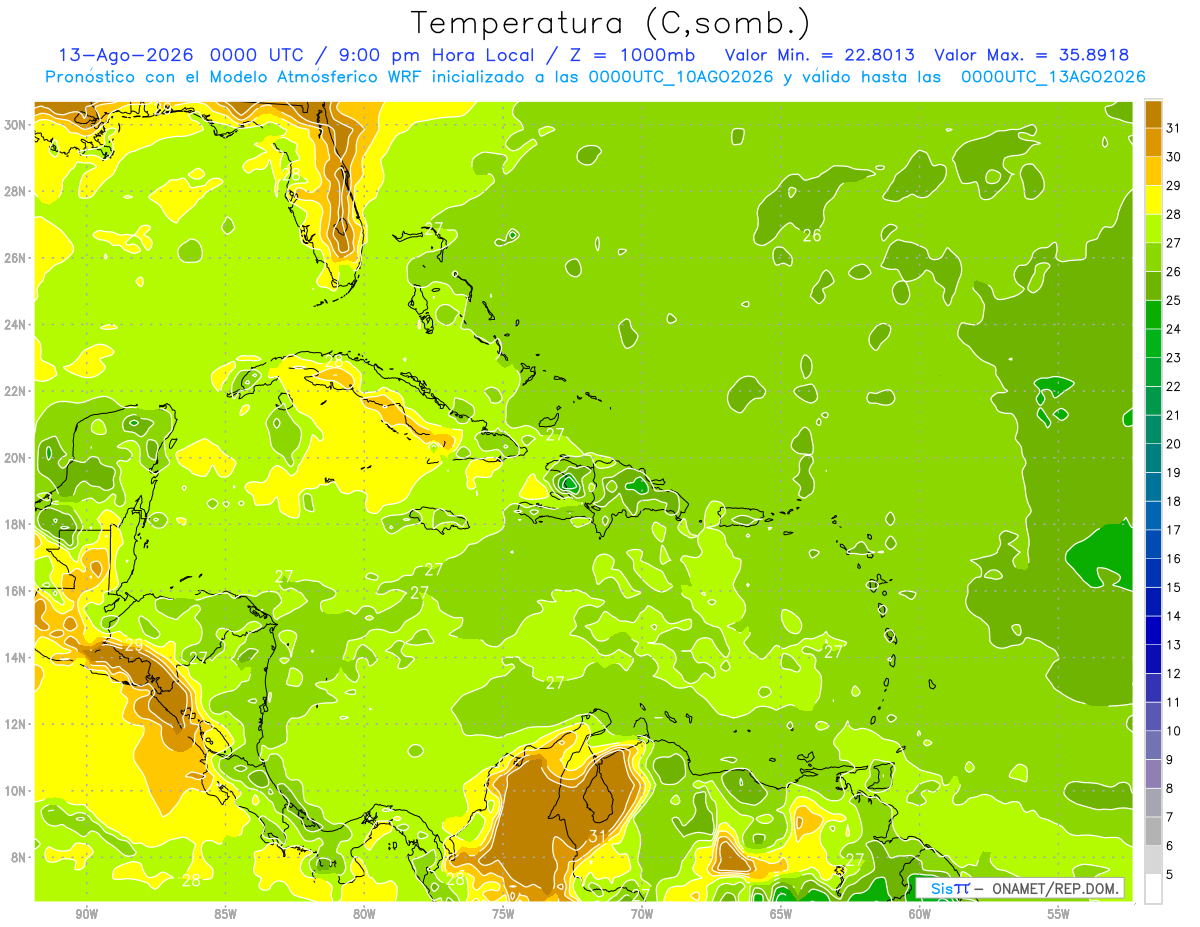Click the '70W' longitude axis label

coord(642,914)
